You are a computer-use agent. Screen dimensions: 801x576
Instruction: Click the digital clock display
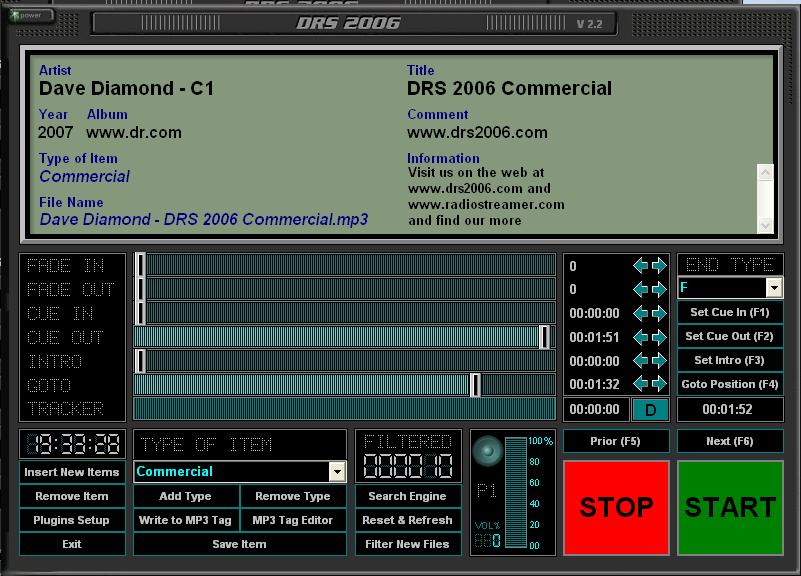(x=73, y=444)
